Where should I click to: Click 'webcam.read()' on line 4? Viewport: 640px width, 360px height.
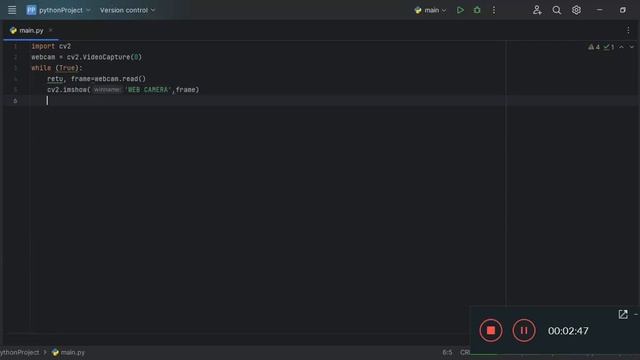click(x=120, y=79)
